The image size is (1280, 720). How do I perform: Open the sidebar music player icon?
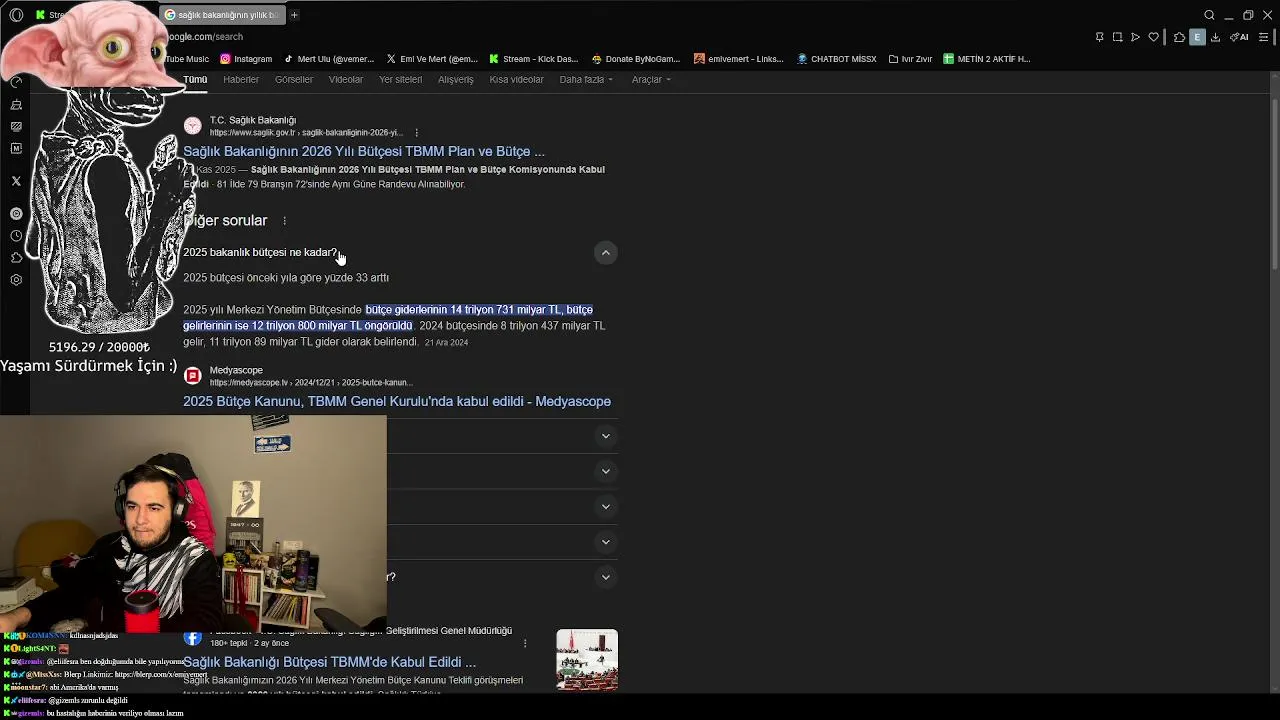pyautogui.click(x=16, y=213)
